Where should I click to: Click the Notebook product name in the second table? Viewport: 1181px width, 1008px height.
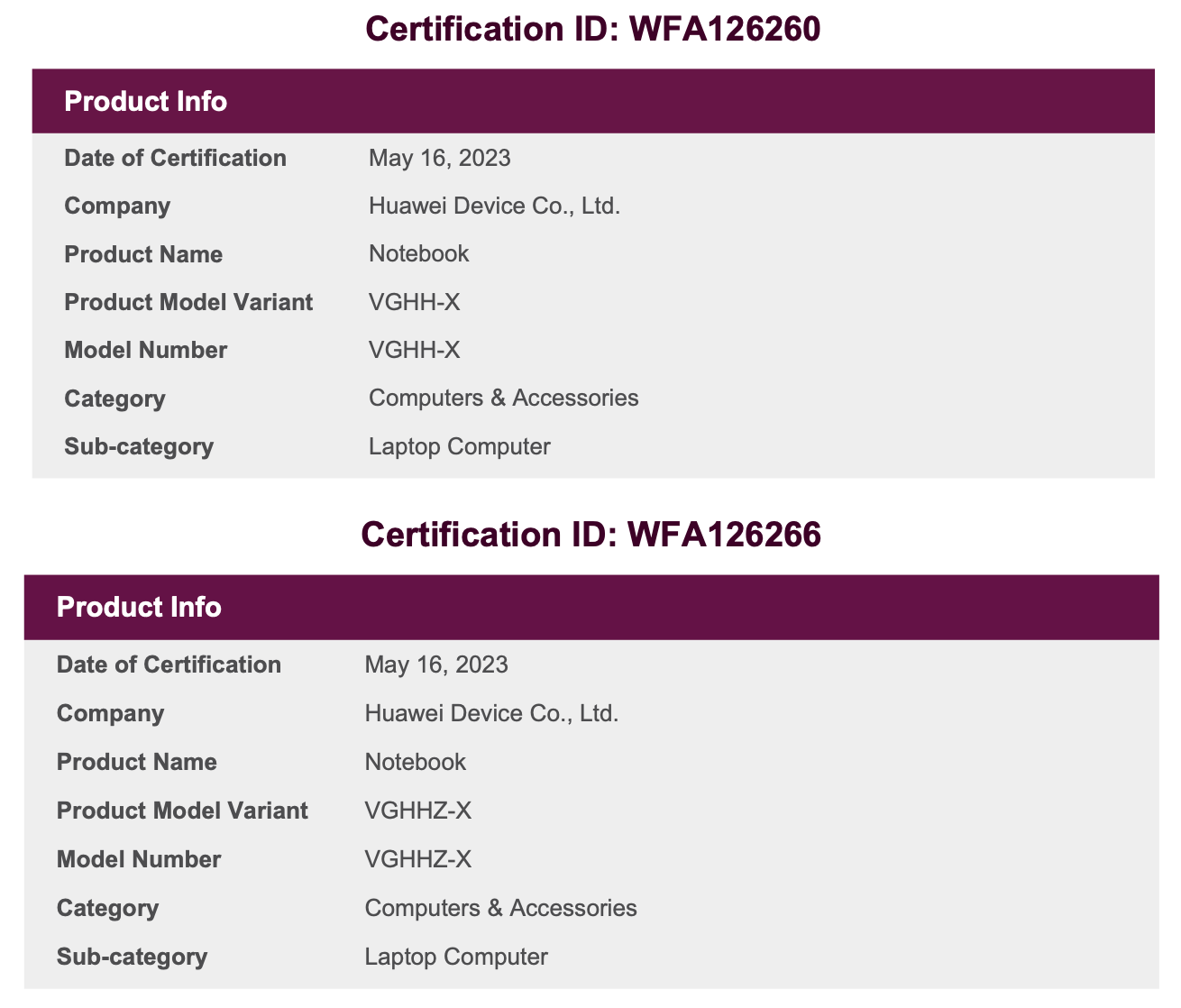point(415,762)
